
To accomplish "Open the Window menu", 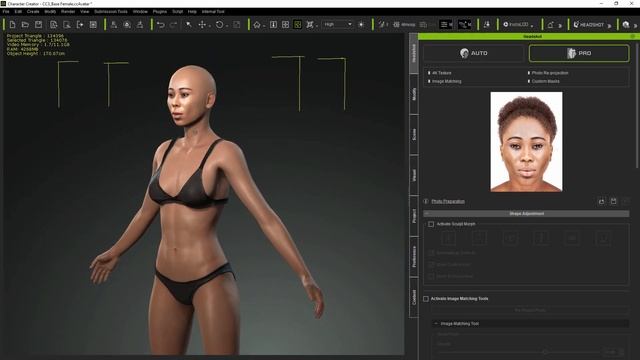I will [x=140, y=12].
